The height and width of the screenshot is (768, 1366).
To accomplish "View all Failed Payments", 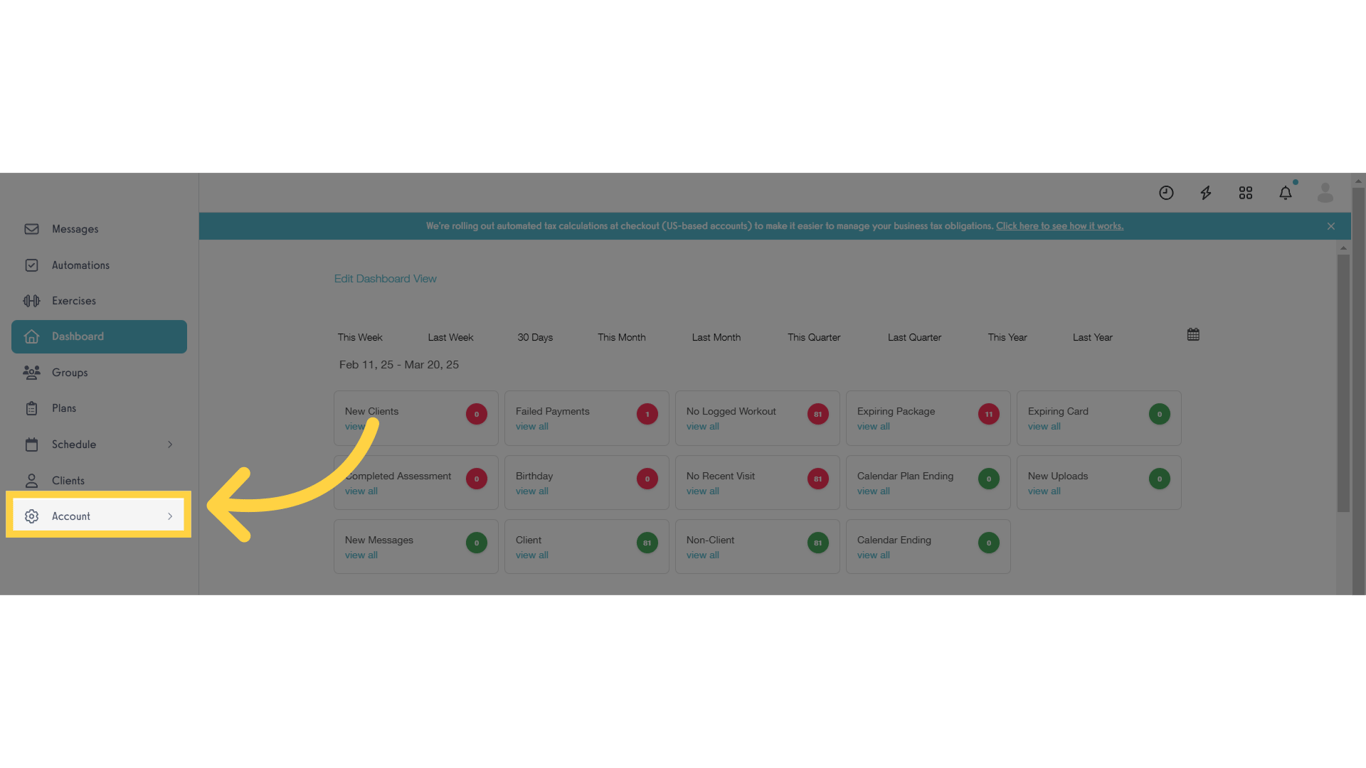I will (532, 427).
